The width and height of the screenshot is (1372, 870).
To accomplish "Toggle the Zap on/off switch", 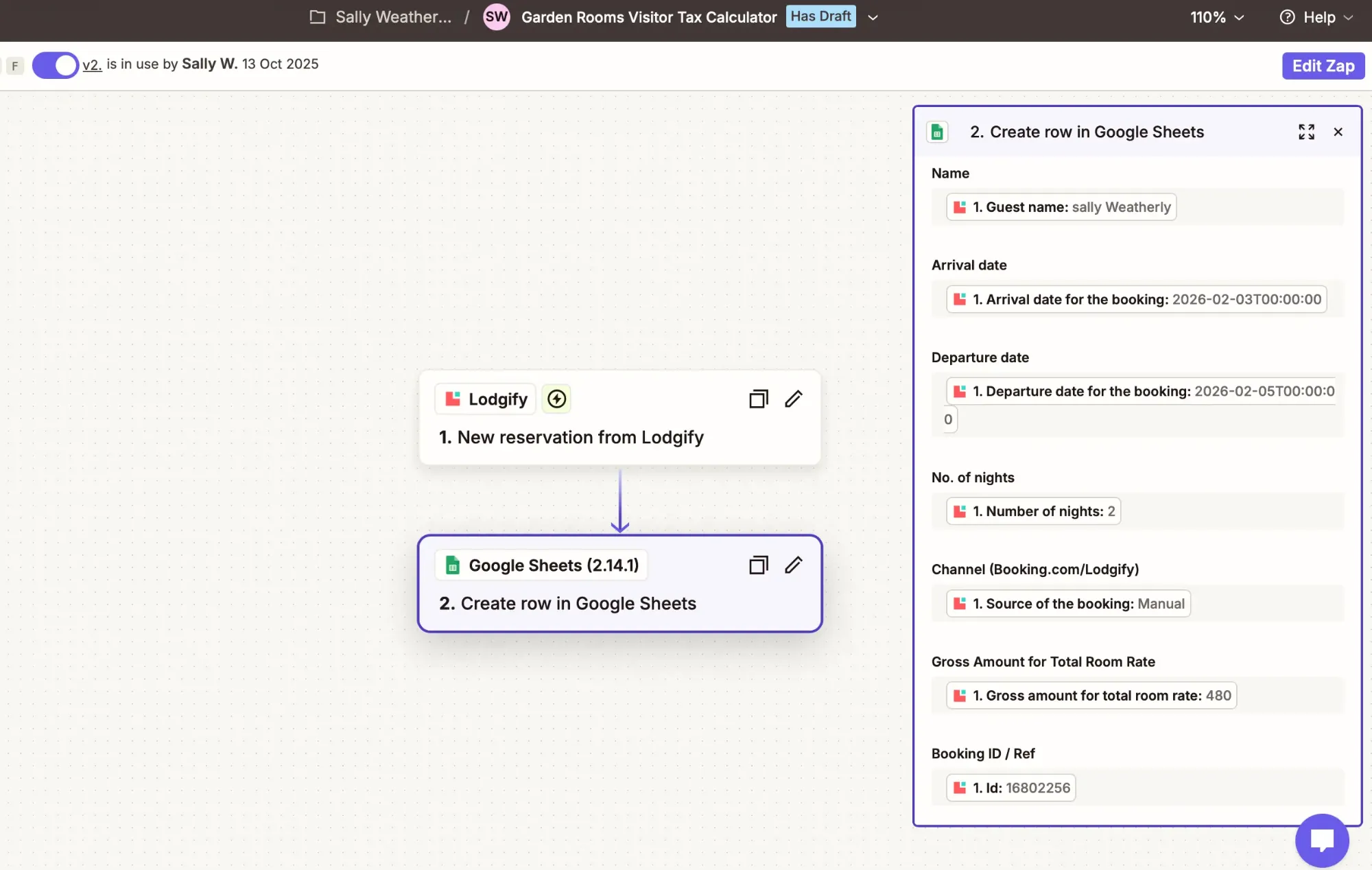I will pos(56,65).
